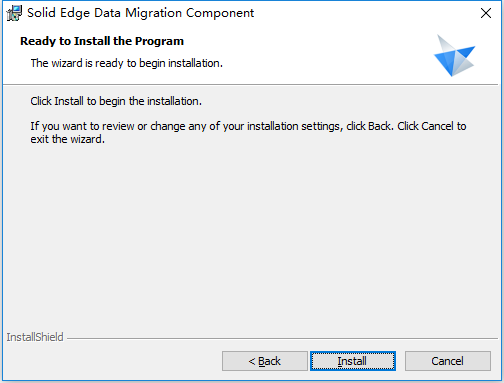Click the divider below the header banner
The width and height of the screenshot is (504, 383).
250,85
